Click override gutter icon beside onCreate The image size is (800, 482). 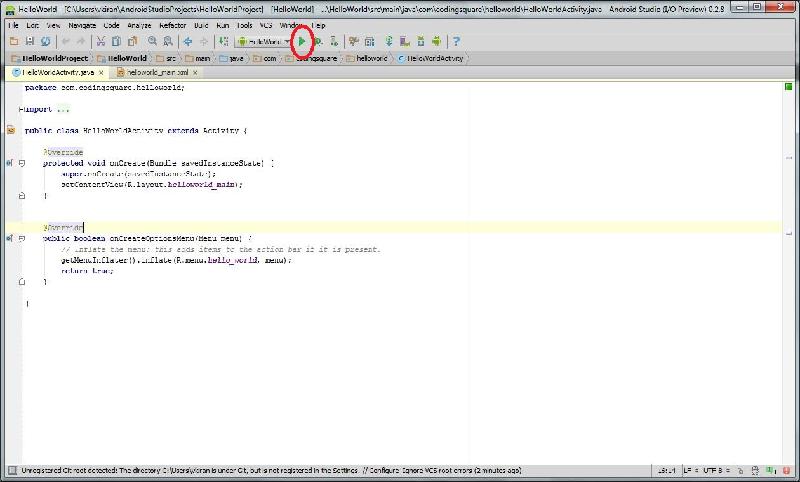click(x=9, y=163)
